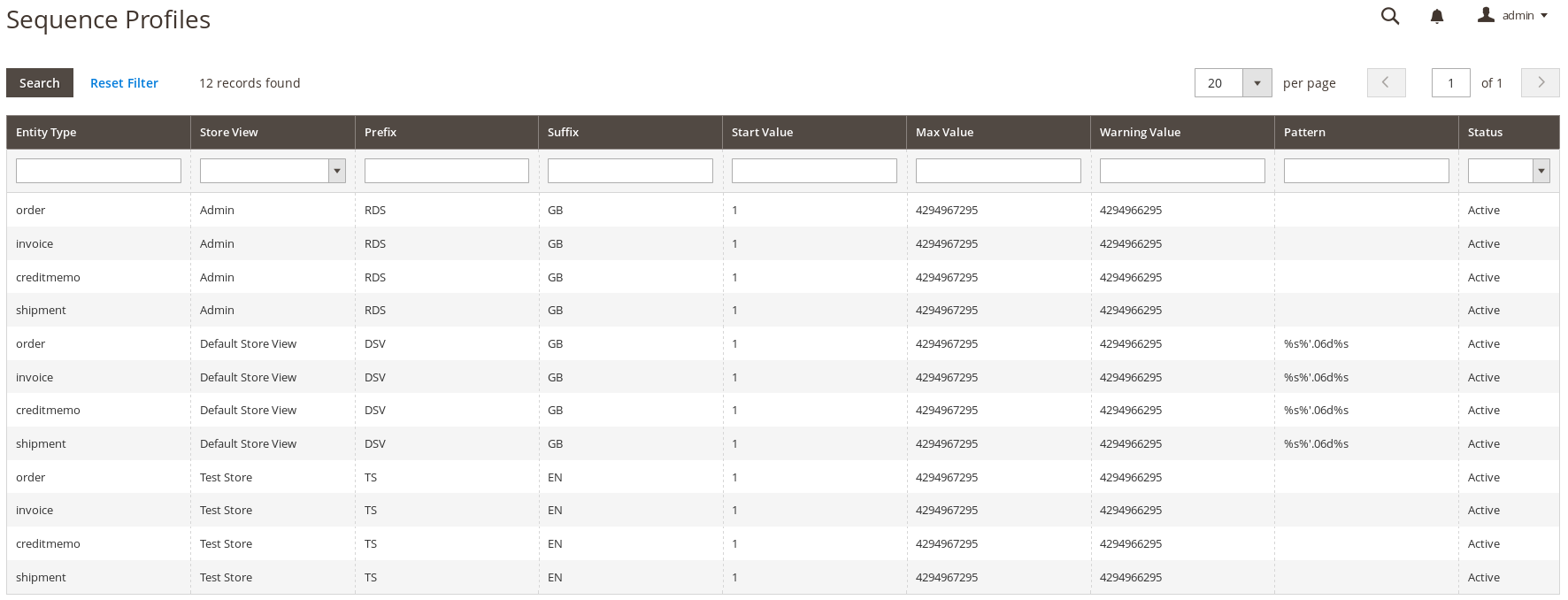The height and width of the screenshot is (600, 1568).
Task: Focus the Warning Value filter field
Action: click(1182, 171)
